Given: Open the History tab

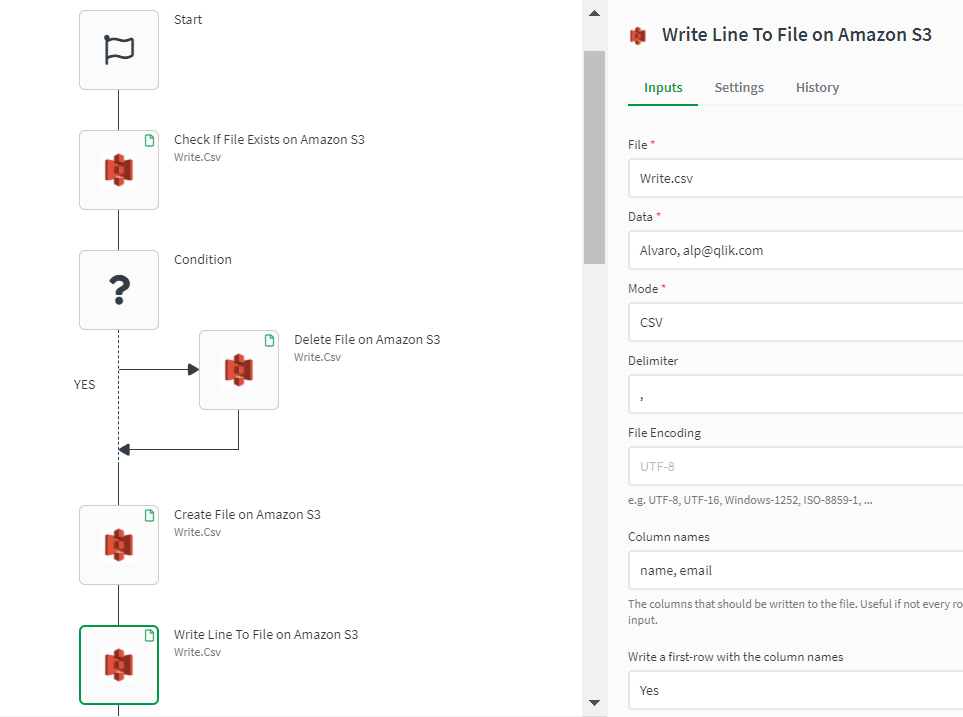Looking at the screenshot, I should click(817, 87).
